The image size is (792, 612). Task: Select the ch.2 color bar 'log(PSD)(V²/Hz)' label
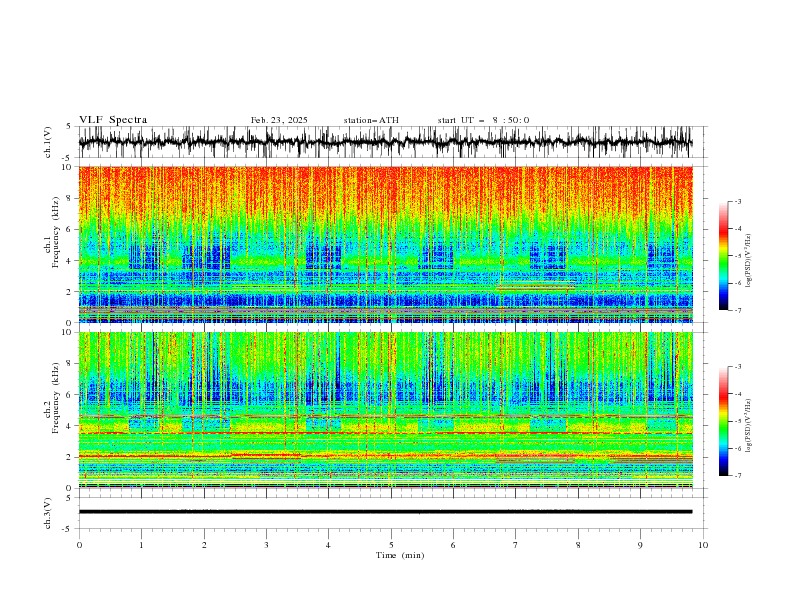[749, 425]
